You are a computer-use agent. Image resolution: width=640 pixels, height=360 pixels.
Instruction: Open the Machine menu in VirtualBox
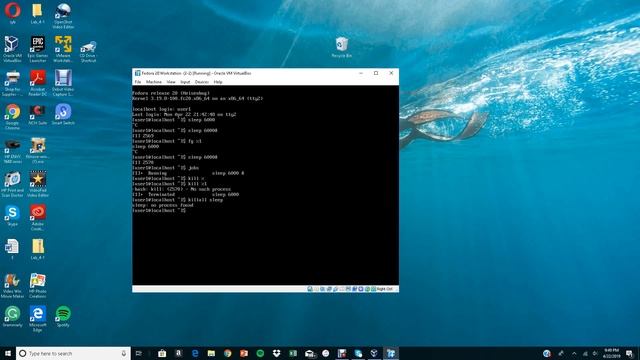pos(153,82)
